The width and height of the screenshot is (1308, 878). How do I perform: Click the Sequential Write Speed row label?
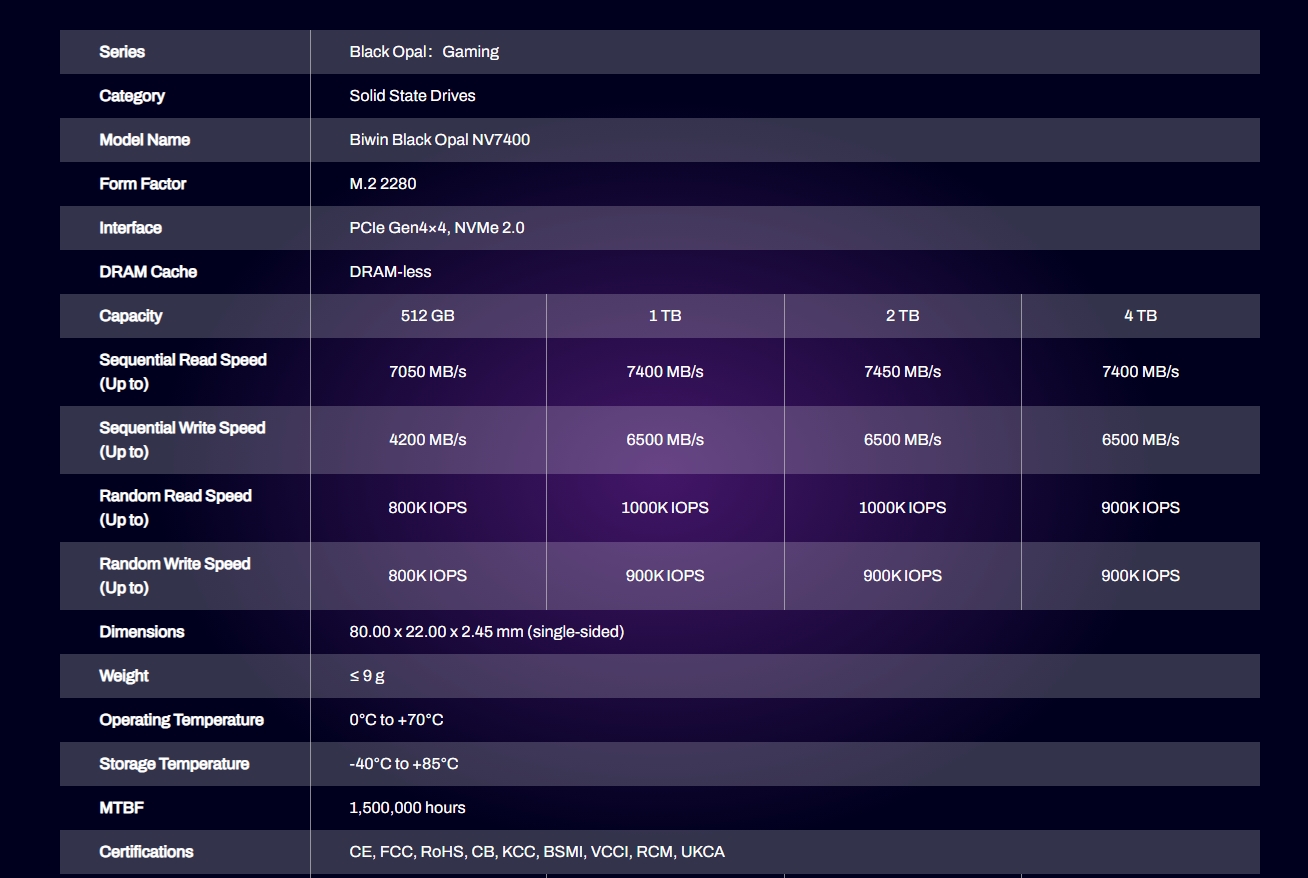point(182,440)
